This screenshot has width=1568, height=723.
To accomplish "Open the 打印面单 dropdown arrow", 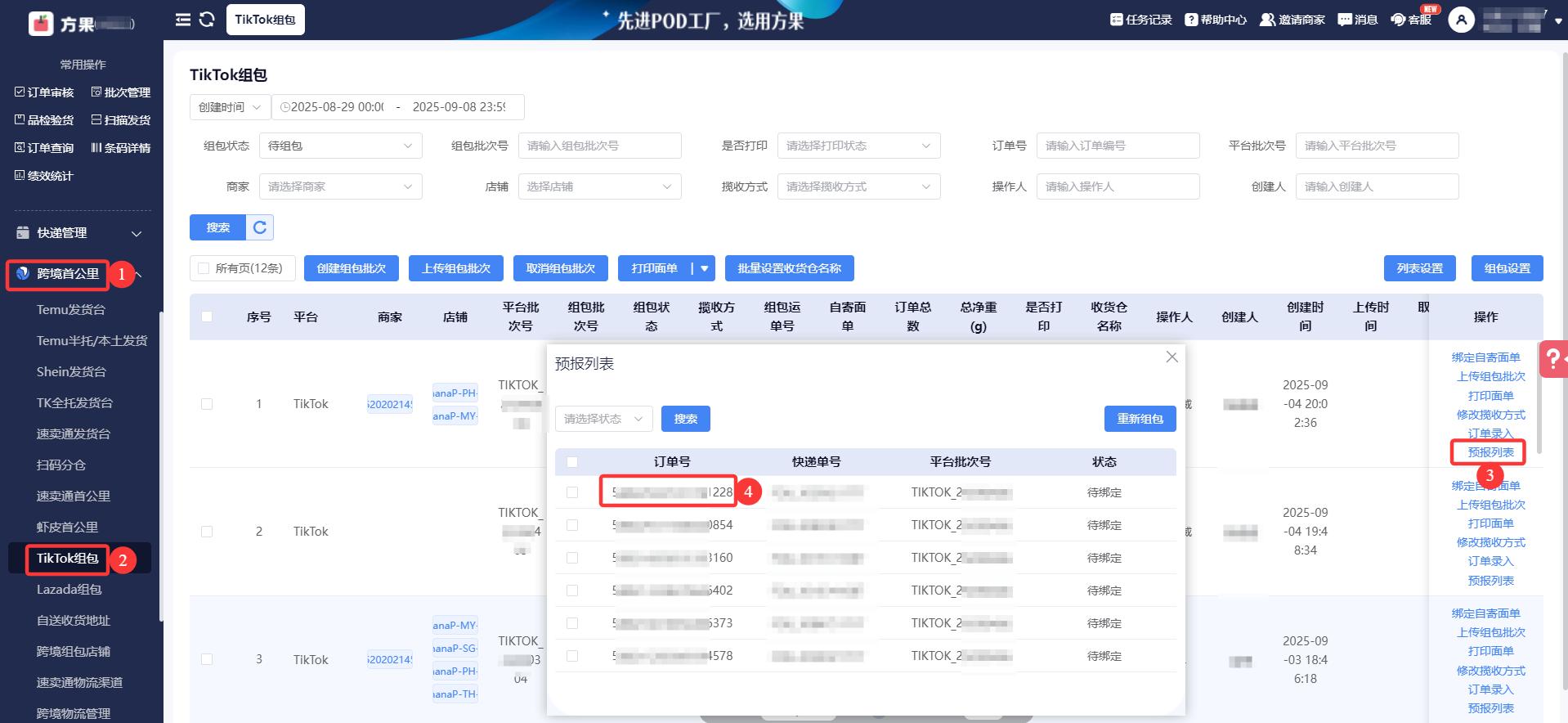I will click(x=704, y=268).
